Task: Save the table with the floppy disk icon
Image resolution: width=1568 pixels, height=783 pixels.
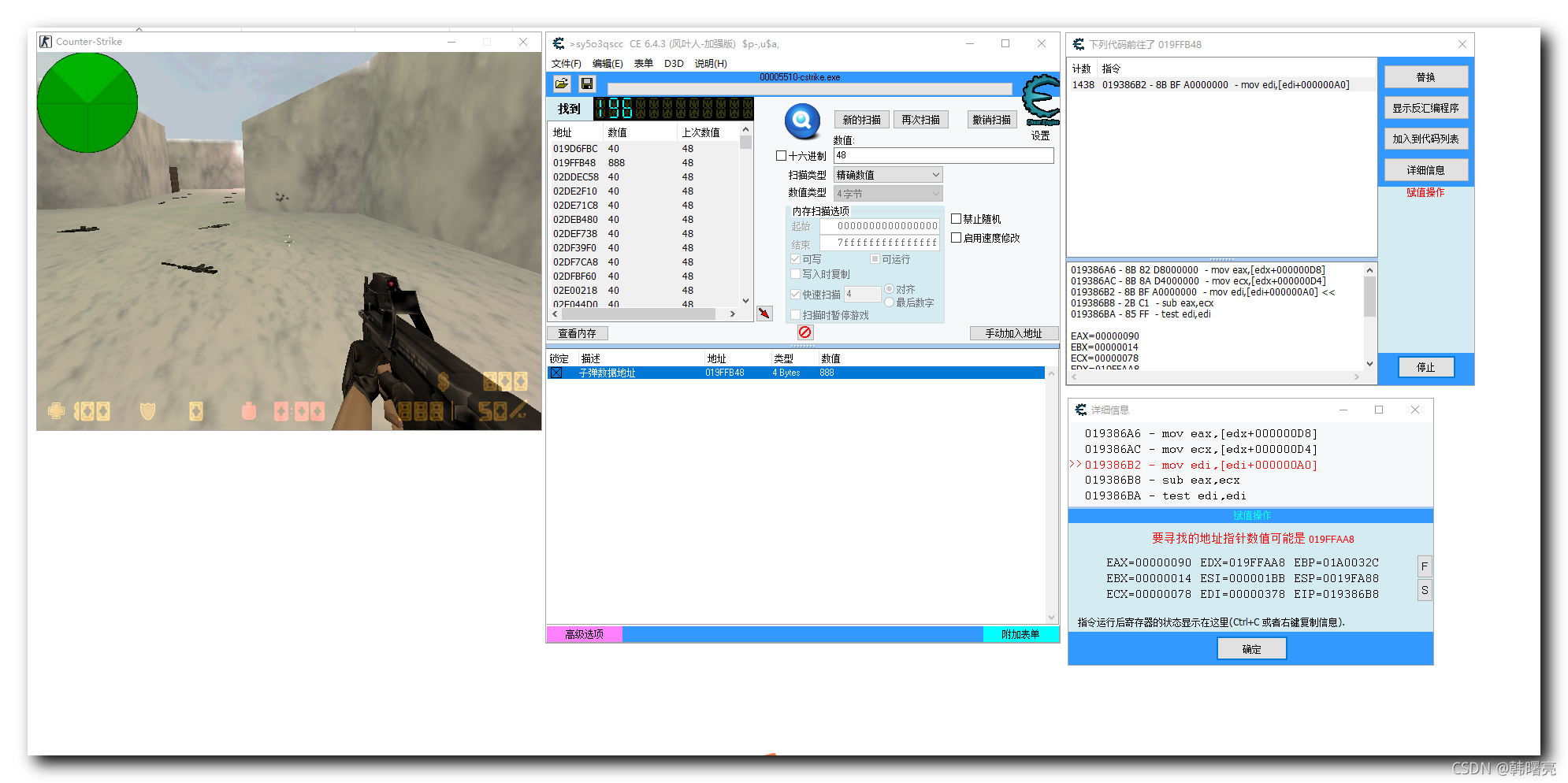Action: 587,83
